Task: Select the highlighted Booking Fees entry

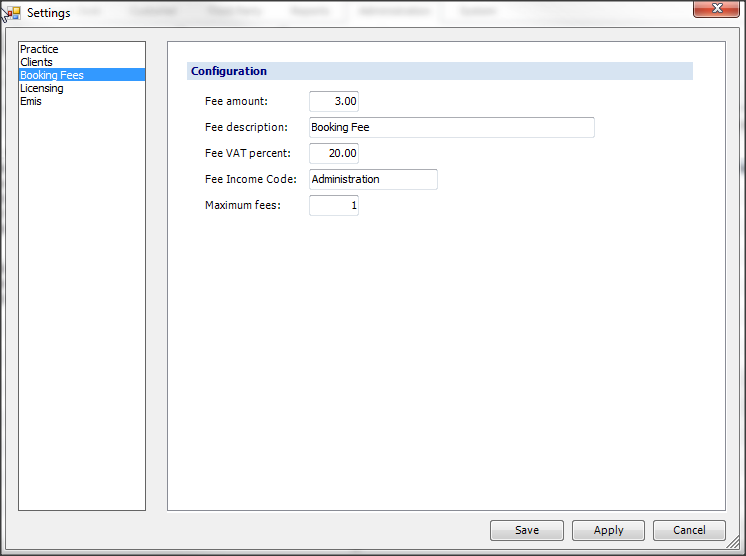Action: (x=52, y=75)
